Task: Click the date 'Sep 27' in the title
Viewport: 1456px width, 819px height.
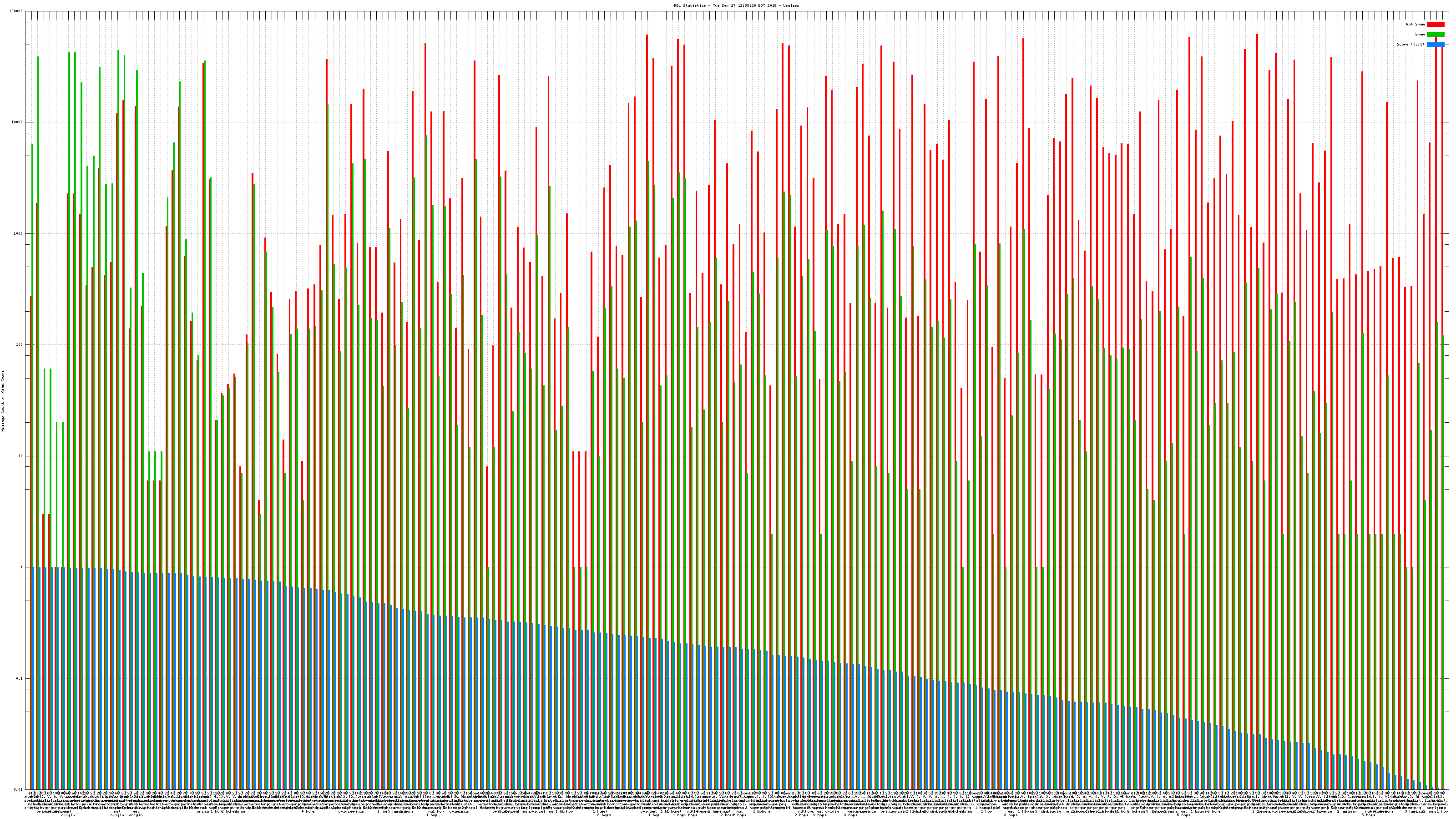Action: click(729, 5)
